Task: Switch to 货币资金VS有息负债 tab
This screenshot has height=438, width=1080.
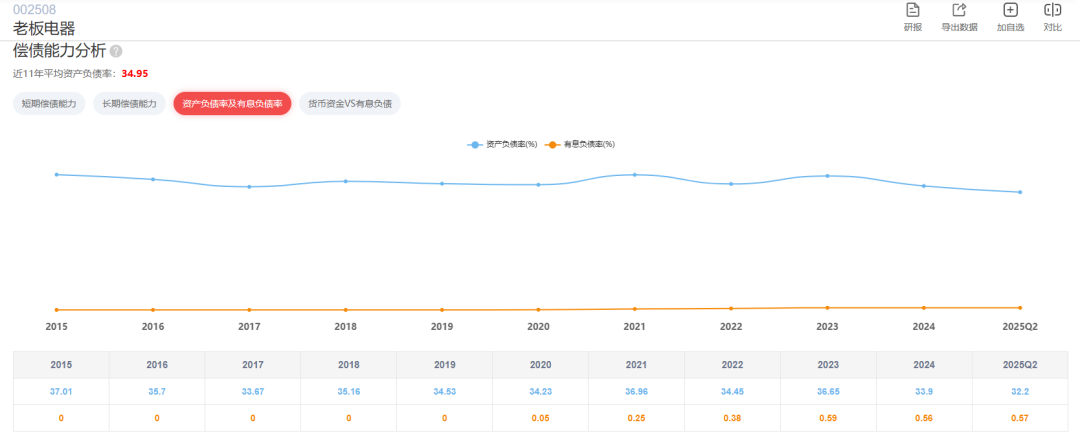Action: click(350, 104)
